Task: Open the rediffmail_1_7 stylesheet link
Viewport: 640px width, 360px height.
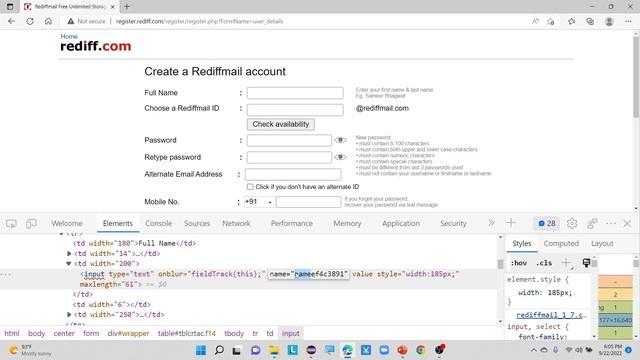Action: click(552, 315)
